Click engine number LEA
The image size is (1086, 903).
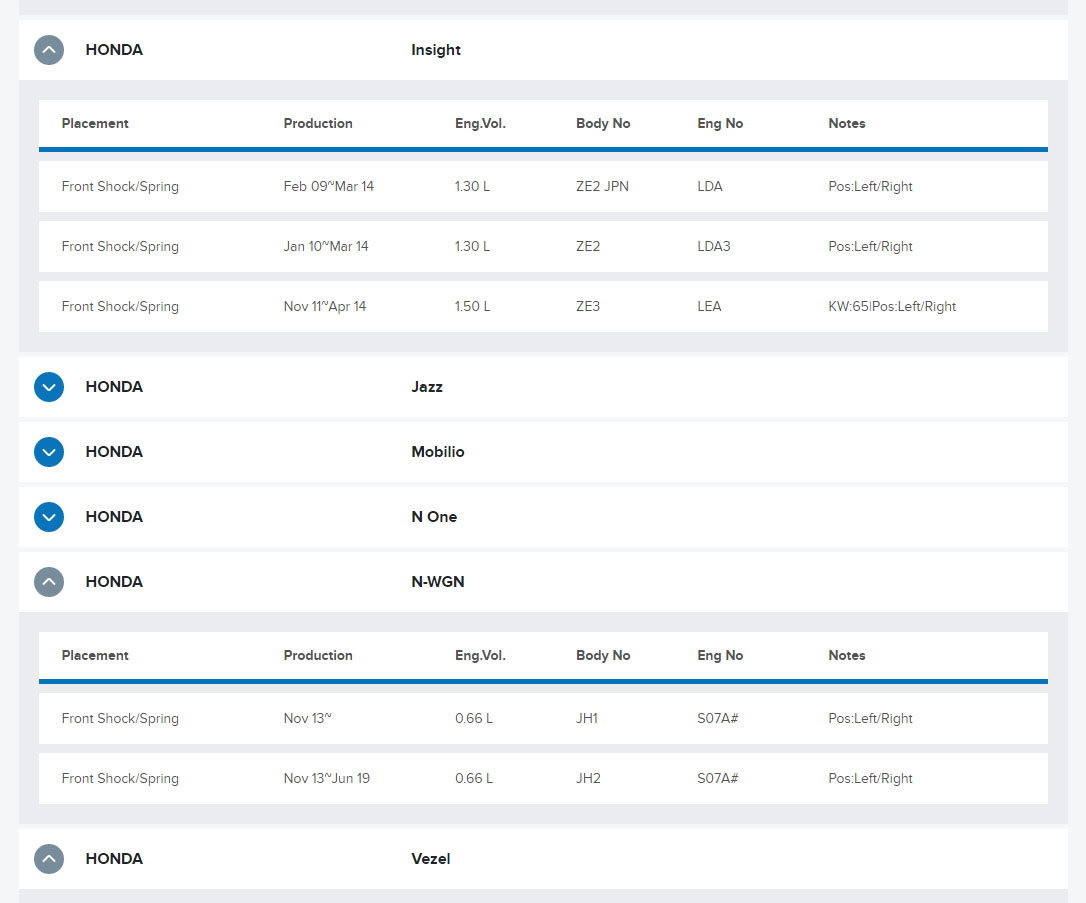coord(709,307)
